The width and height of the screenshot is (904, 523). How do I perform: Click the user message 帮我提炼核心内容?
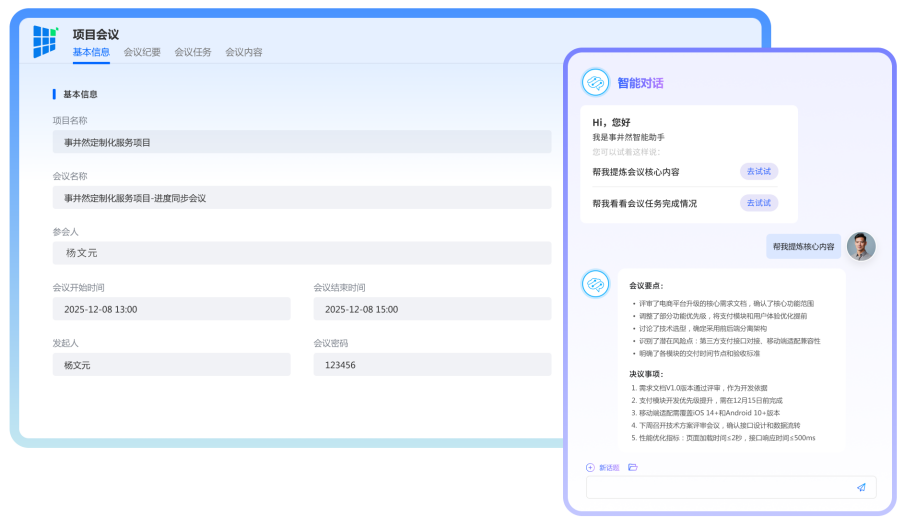[803, 246]
